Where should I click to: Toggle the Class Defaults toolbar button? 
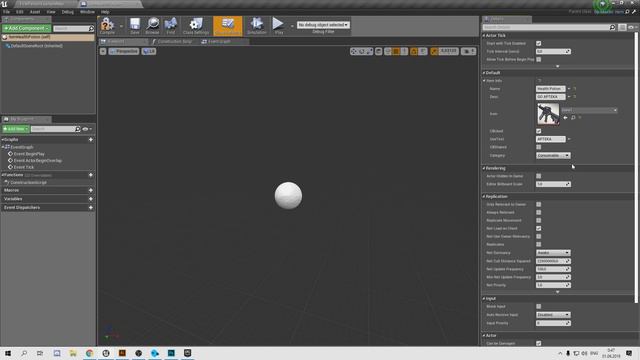[228, 25]
